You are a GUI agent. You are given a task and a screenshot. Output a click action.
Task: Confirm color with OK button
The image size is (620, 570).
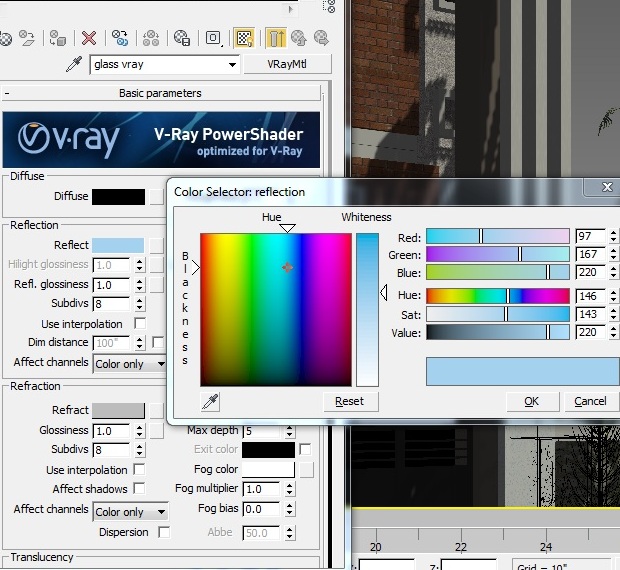[532, 402]
